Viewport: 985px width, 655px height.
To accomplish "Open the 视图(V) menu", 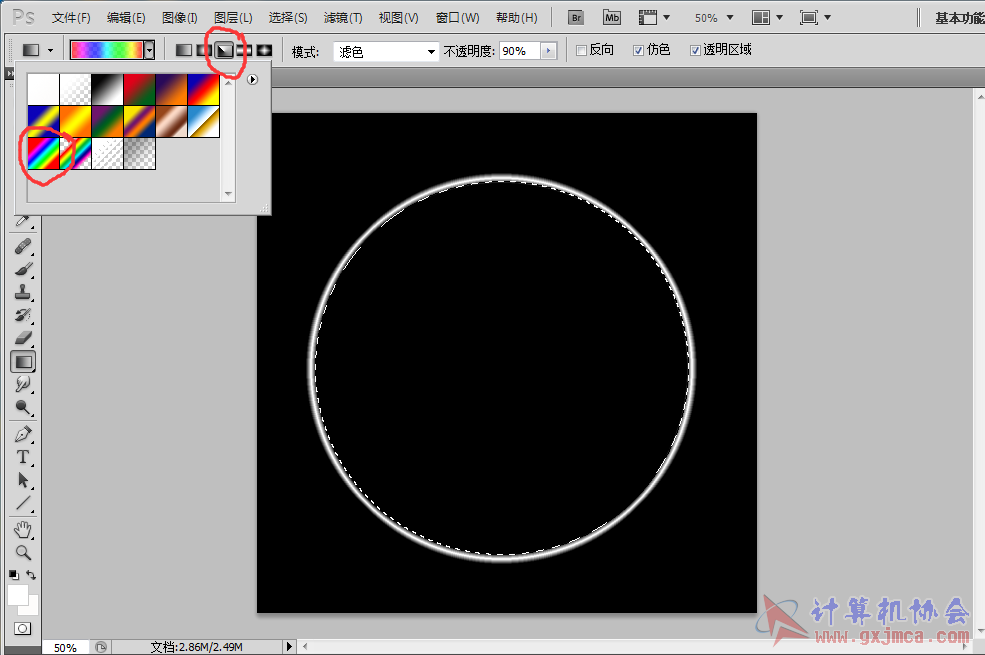I will (398, 18).
